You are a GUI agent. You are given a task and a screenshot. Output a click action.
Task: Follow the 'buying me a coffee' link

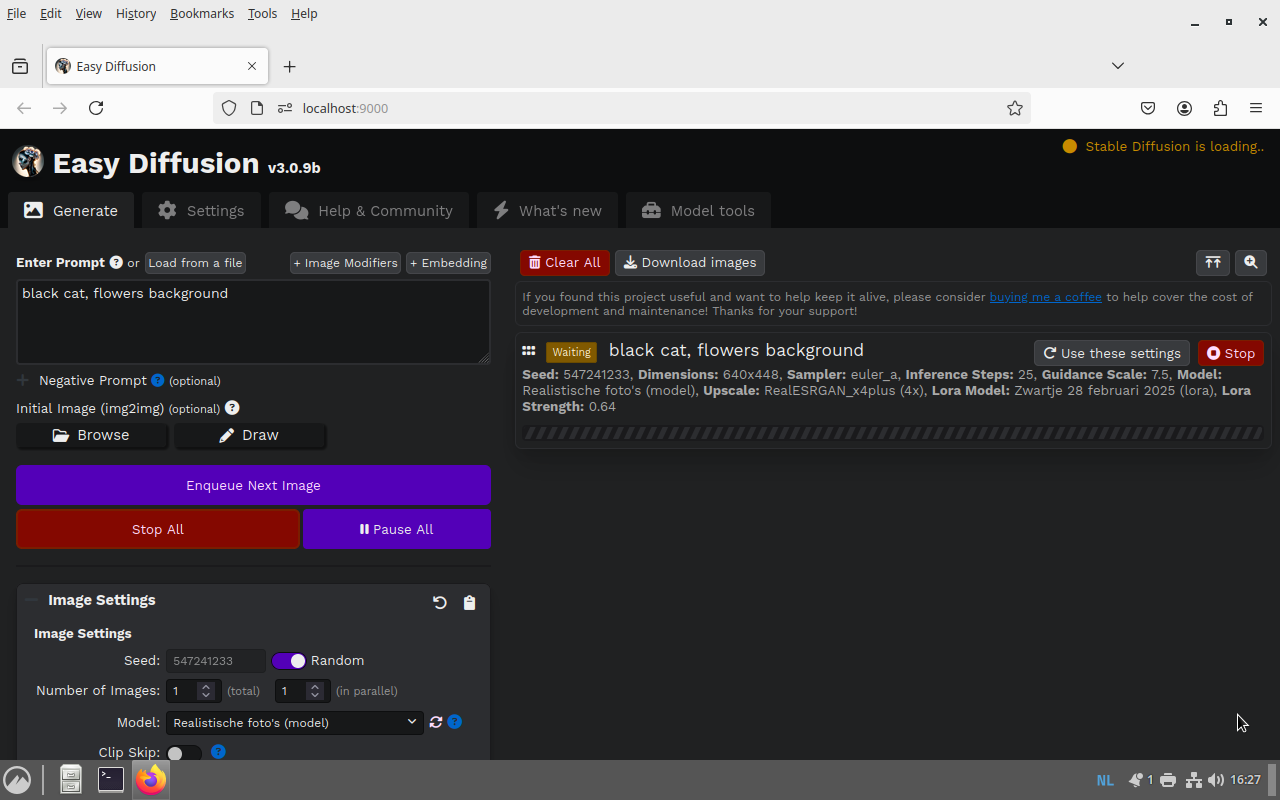pyautogui.click(x=1045, y=297)
